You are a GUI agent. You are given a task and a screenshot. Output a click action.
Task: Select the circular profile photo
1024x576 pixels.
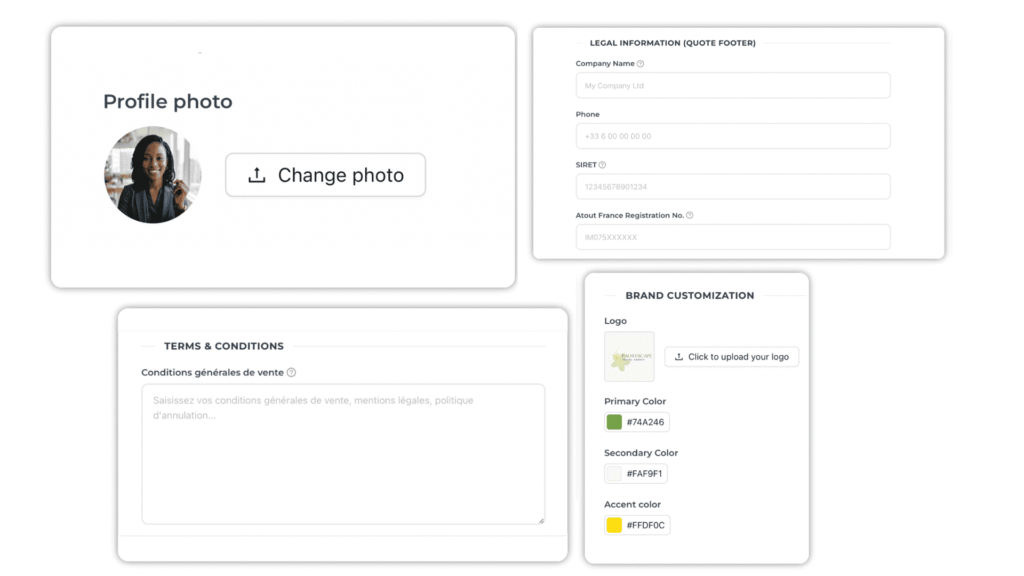[x=152, y=175]
